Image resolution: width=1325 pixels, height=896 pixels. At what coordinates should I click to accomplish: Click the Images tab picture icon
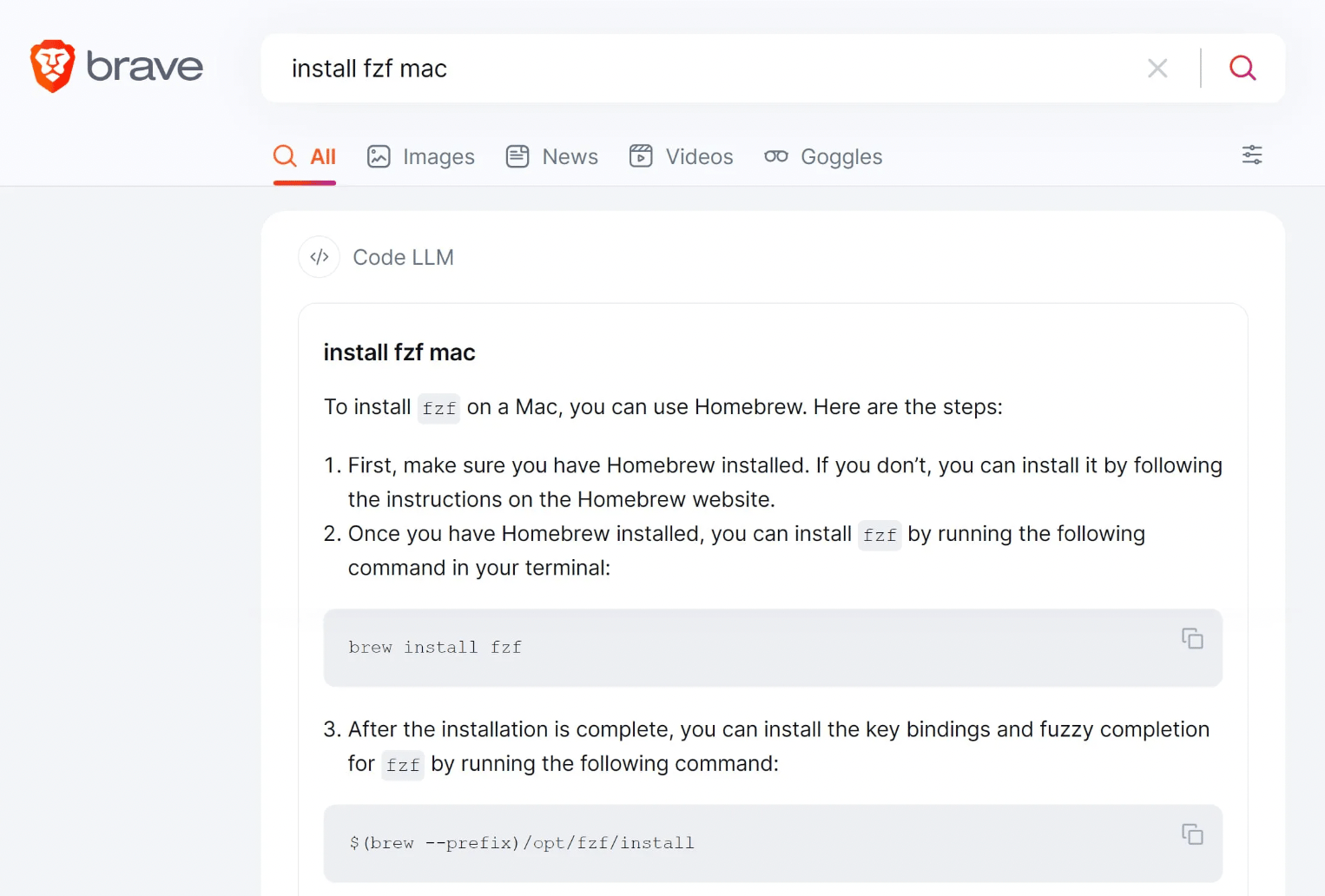tap(379, 156)
